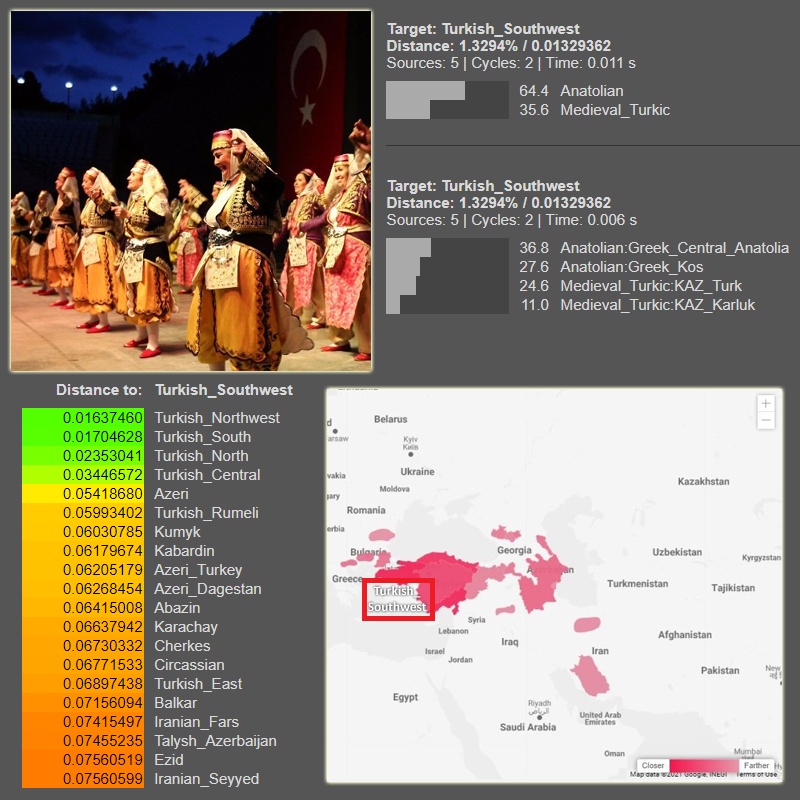Click the green 0.01637460 distance cell

click(83, 418)
